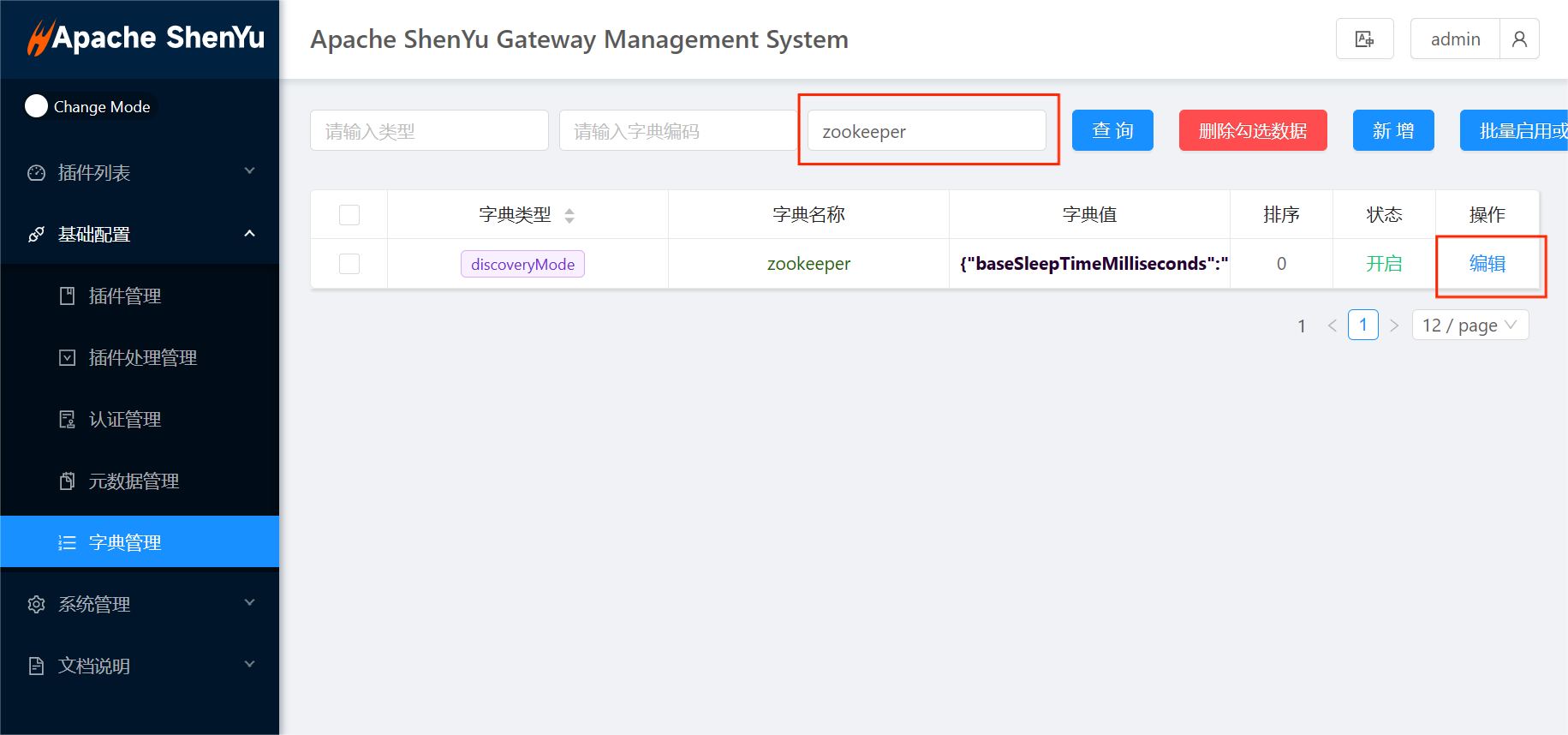The image size is (1568, 735).
Task: Go to next page arrow in pagination
Action: [1394, 326]
